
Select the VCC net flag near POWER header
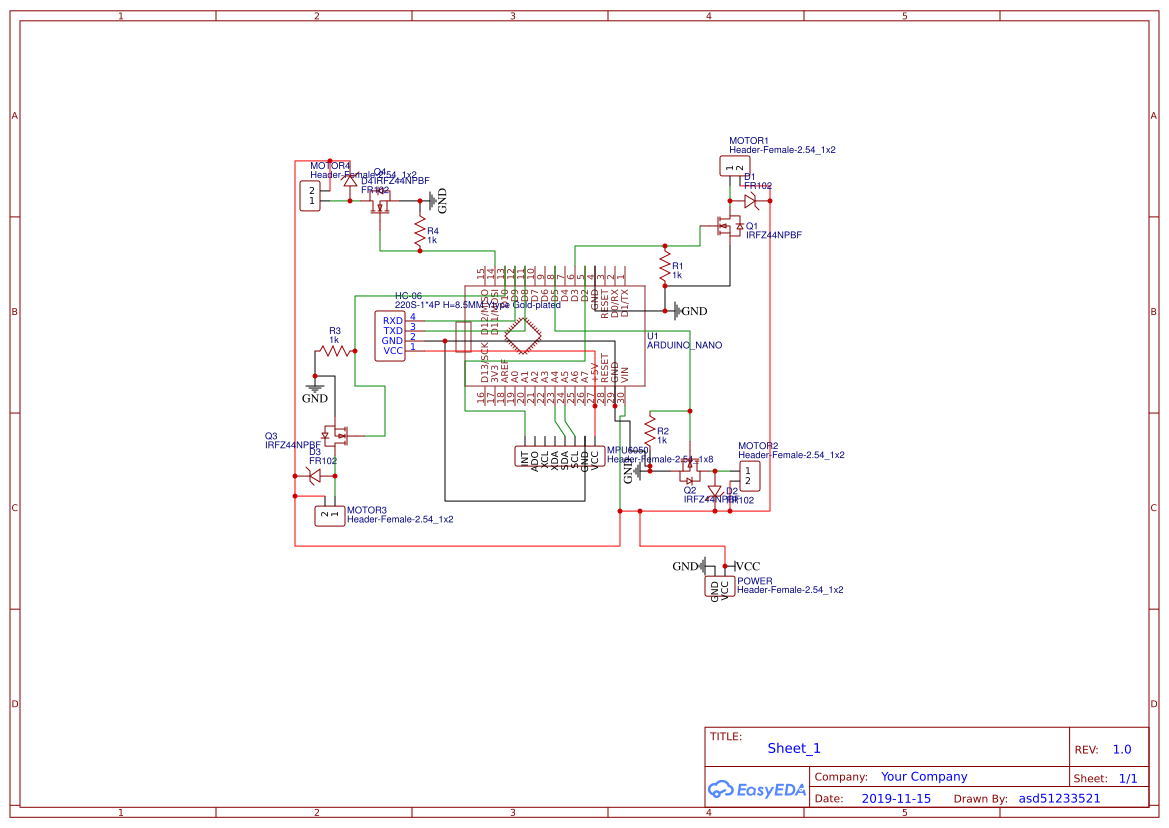tap(742, 566)
